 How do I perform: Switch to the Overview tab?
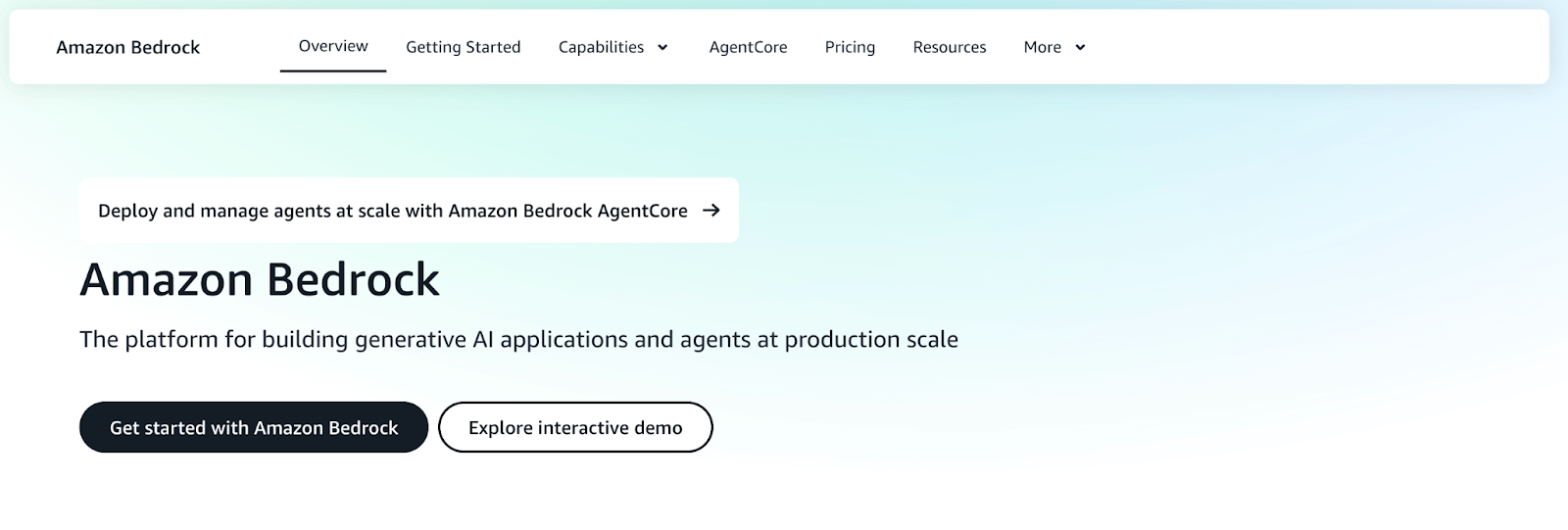pyautogui.click(x=333, y=46)
